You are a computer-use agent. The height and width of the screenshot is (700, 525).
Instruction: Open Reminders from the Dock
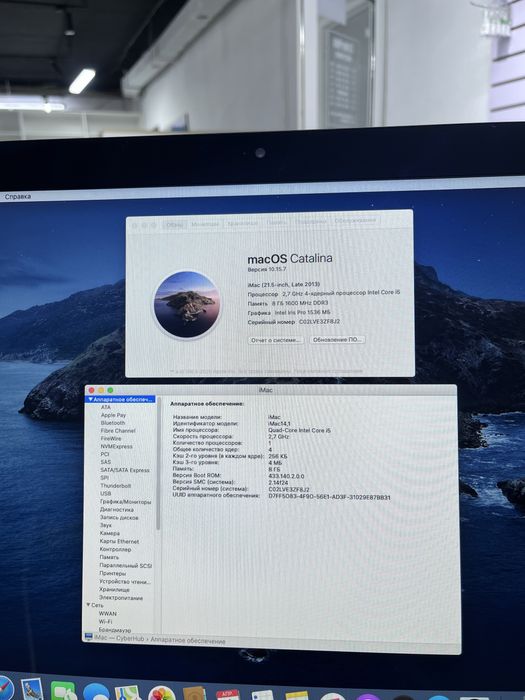[x=262, y=696]
